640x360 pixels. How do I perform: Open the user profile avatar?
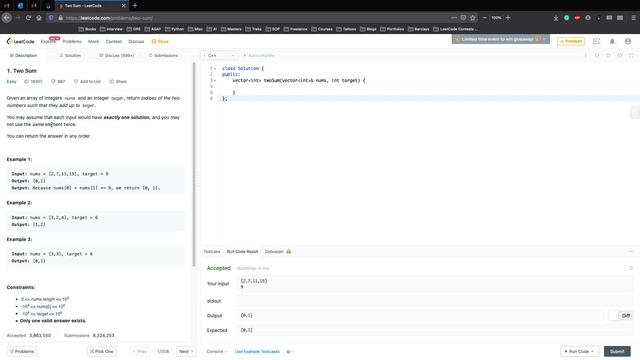628,41
